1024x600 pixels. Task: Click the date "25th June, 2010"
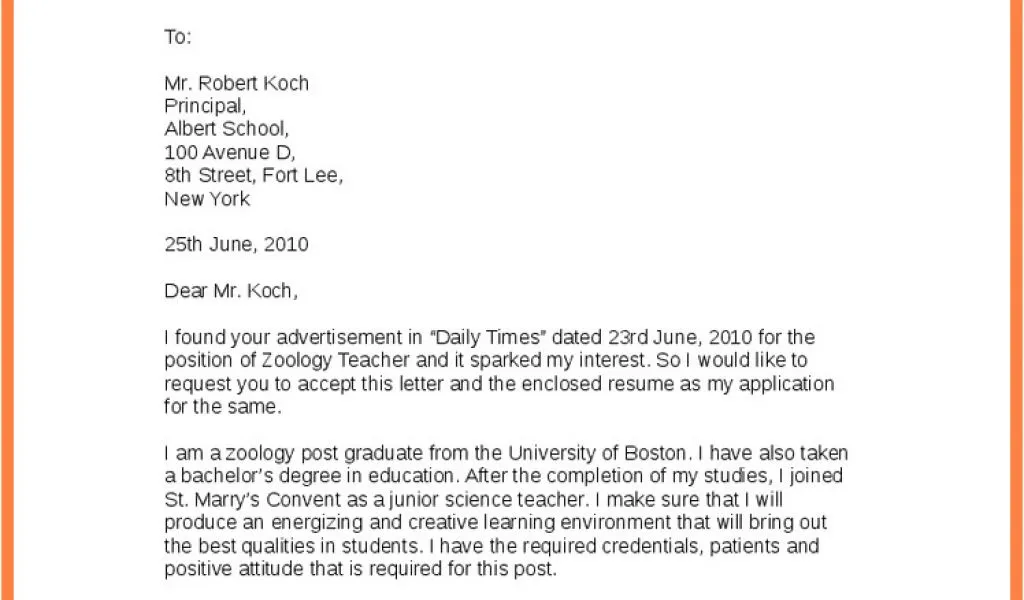[x=236, y=244]
